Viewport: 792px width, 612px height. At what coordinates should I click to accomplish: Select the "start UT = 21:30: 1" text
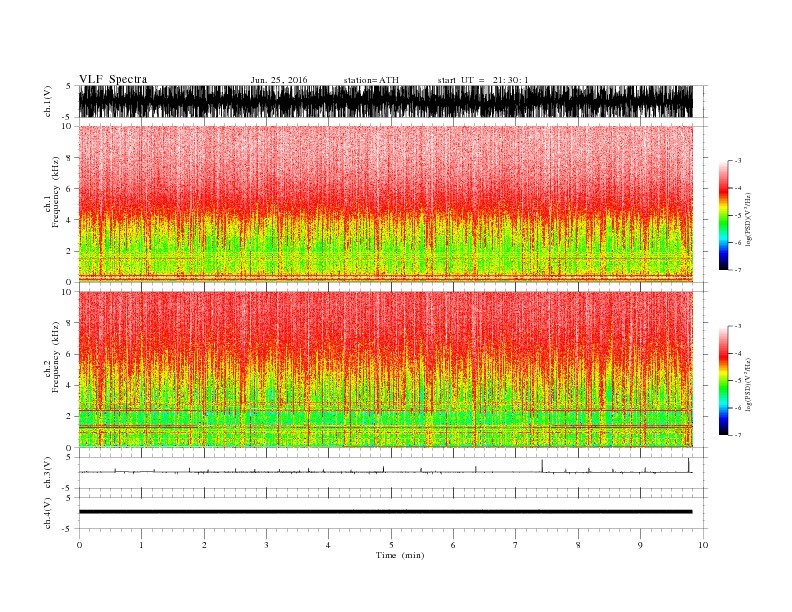pyautogui.click(x=483, y=80)
